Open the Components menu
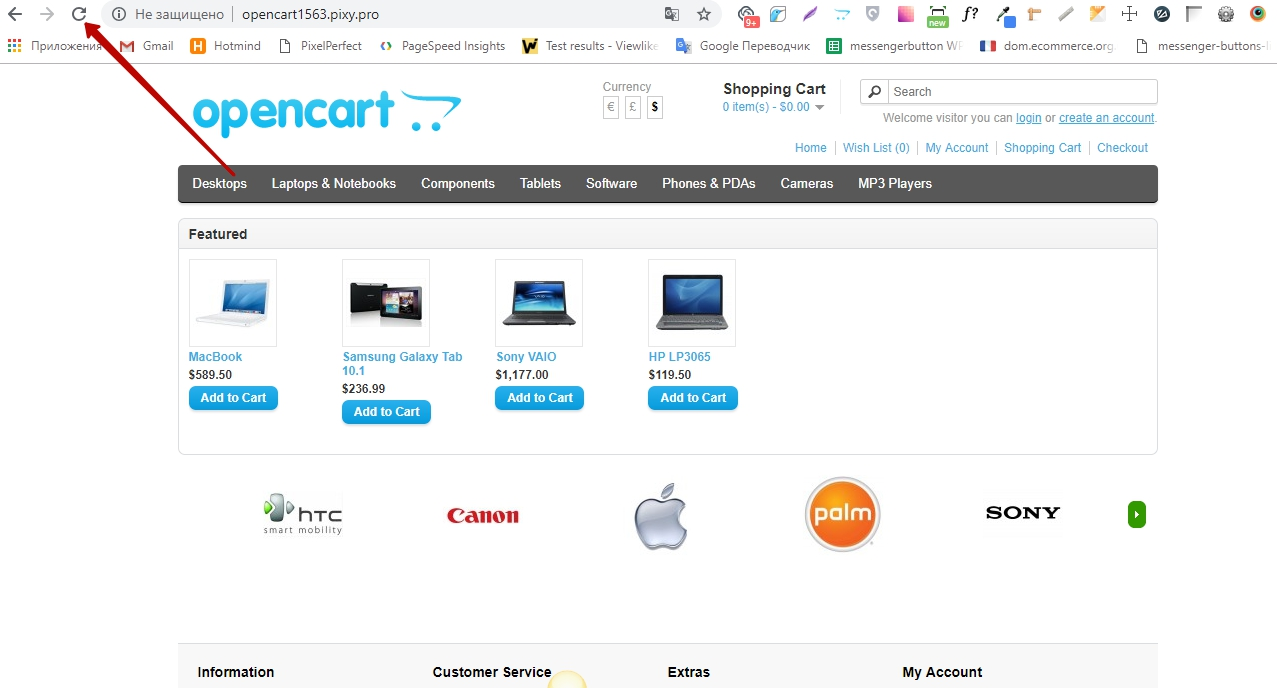Screen dimensions: 1277x688 coord(458,184)
